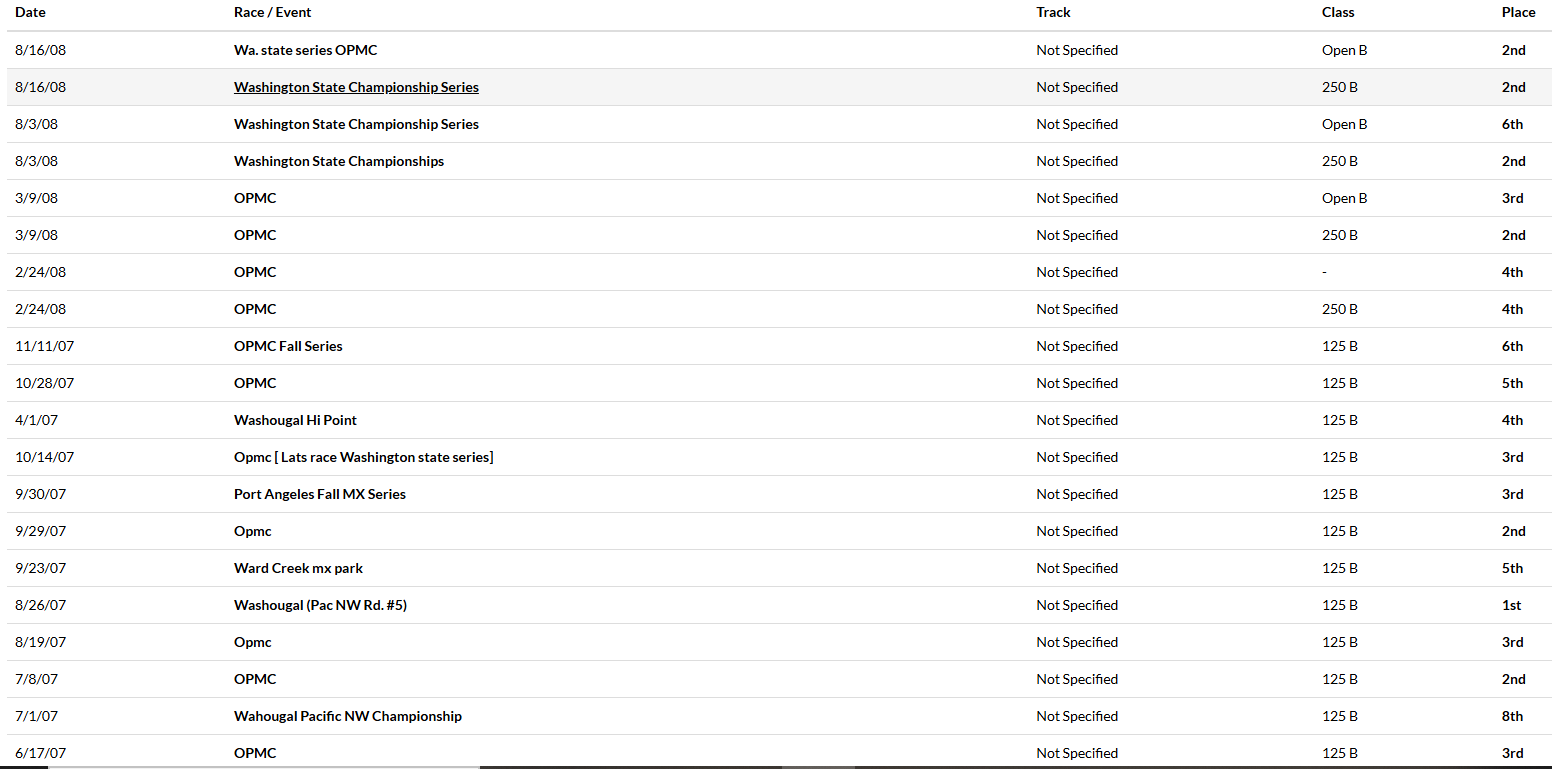Select the date cell '9/23/07'
The height and width of the screenshot is (769, 1552).
pyautogui.click(x=41, y=568)
